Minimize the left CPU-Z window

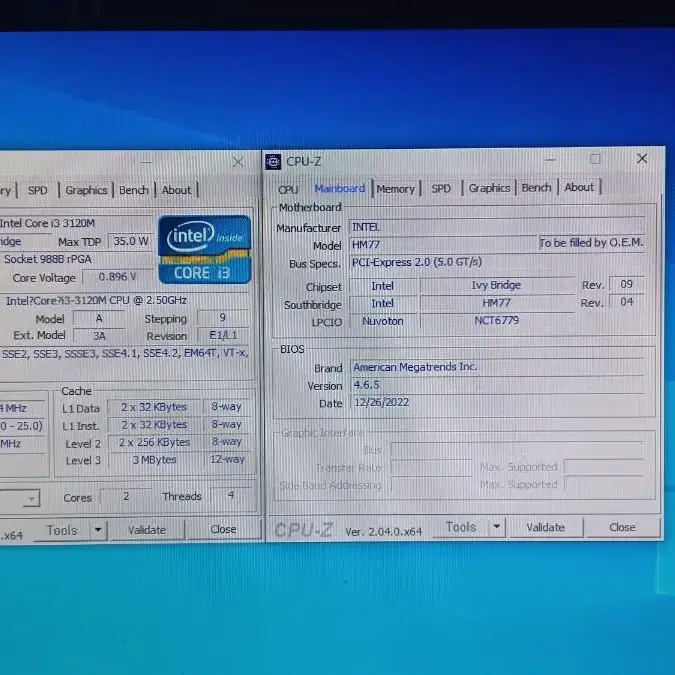point(146,162)
